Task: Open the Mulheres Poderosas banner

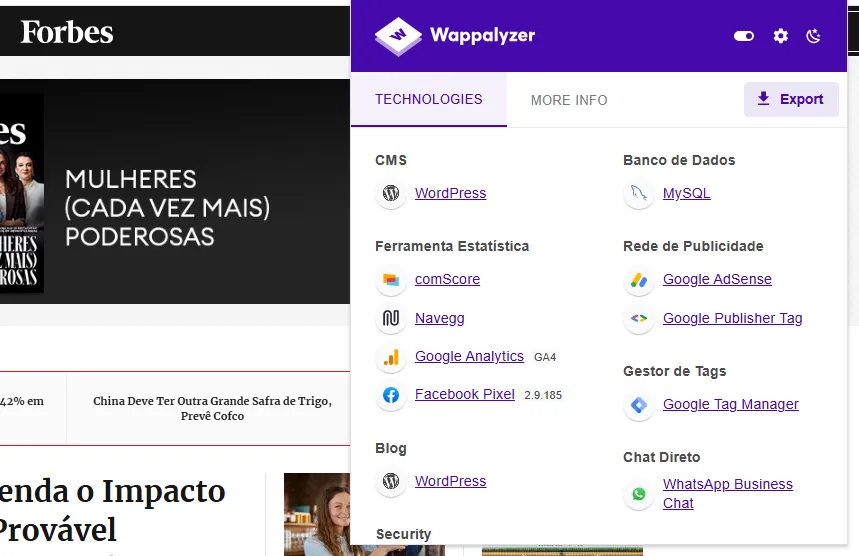Action: tap(175, 191)
